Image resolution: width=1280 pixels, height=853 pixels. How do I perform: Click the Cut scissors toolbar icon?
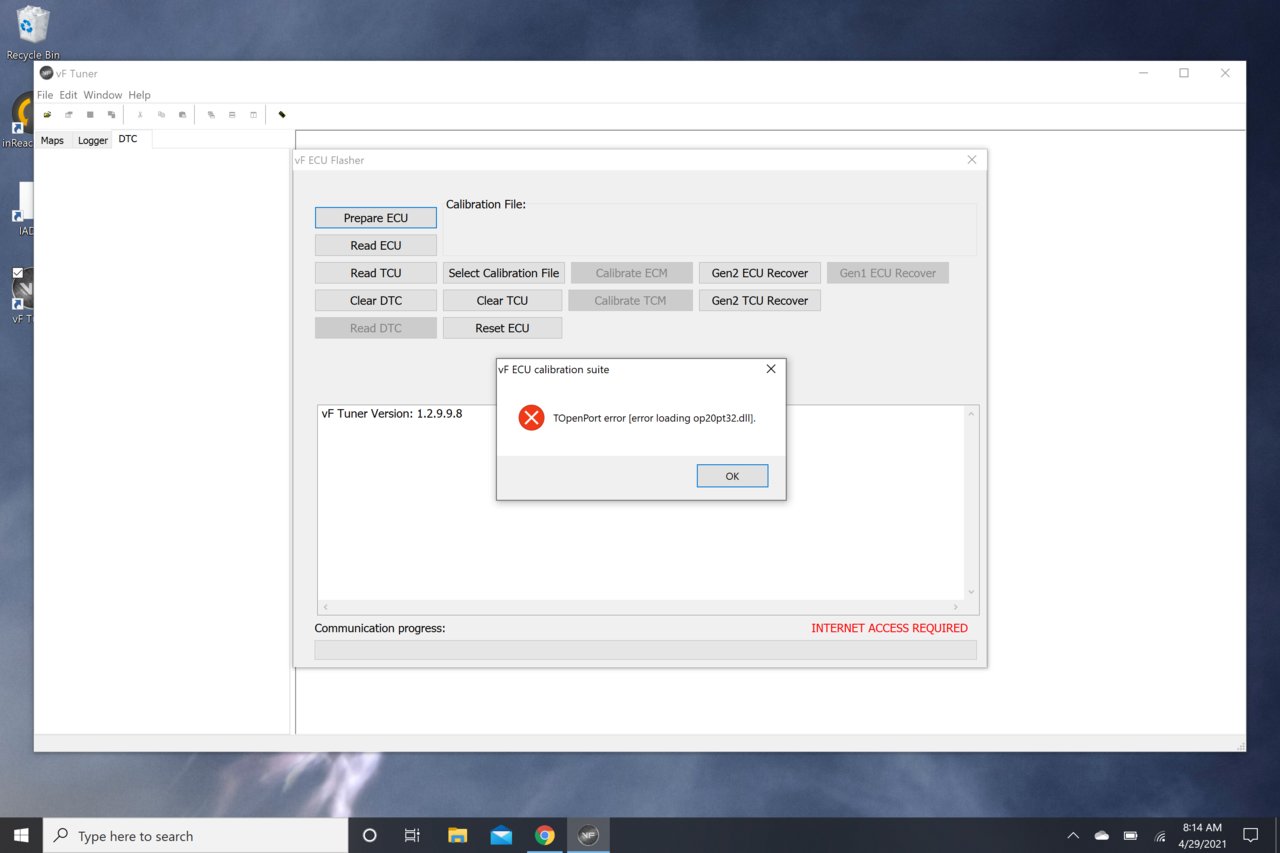tap(140, 115)
